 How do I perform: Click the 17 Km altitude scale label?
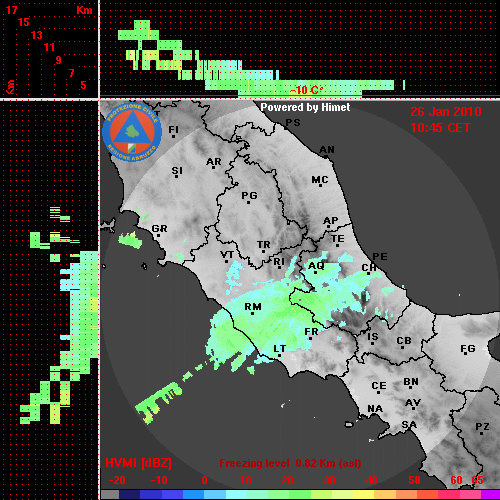point(12,10)
